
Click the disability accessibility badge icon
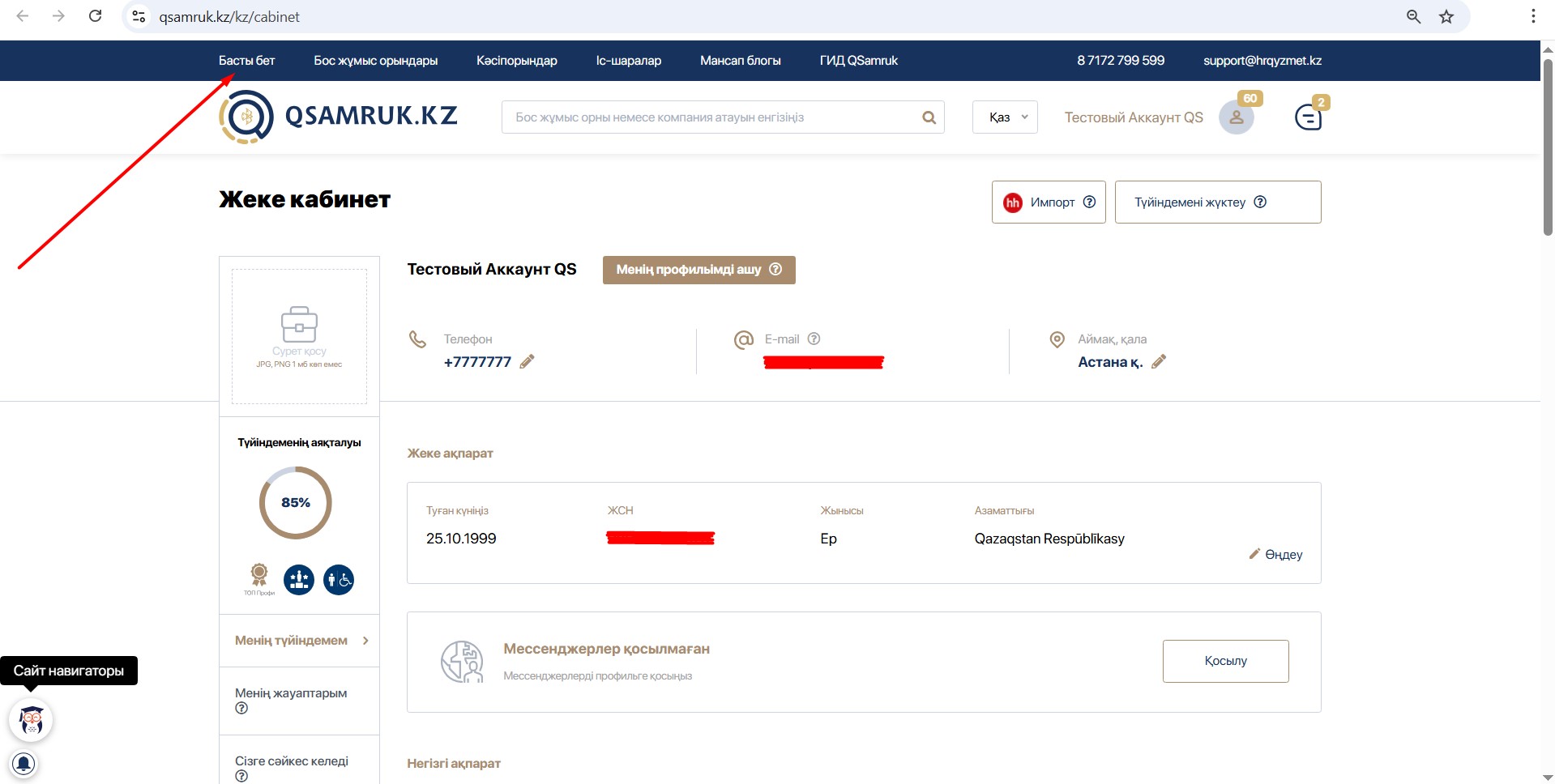(339, 580)
